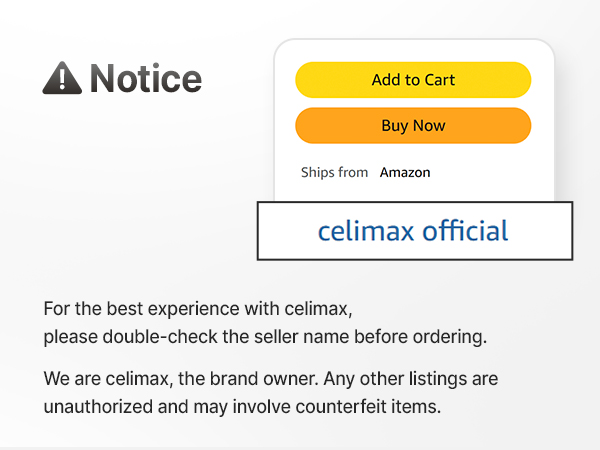The width and height of the screenshot is (600, 450).
Task: Click the Notice heading text
Action: tap(146, 79)
